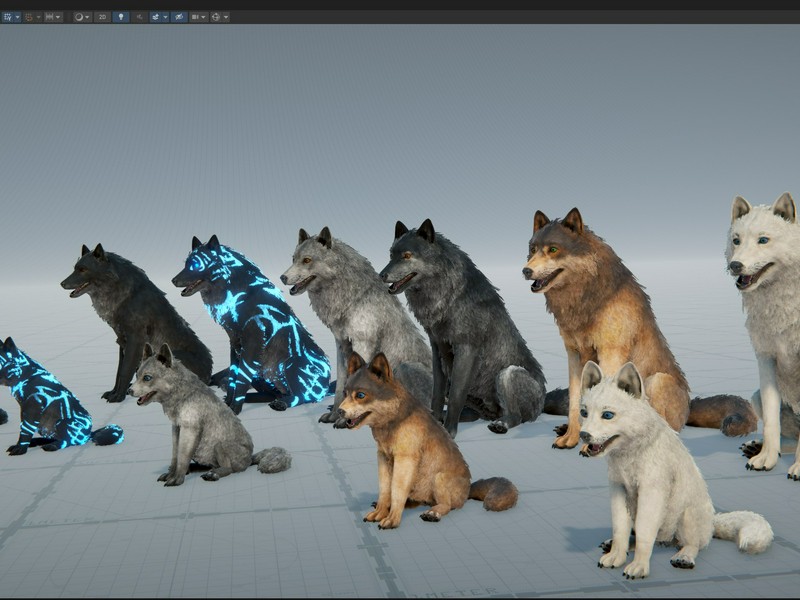The image size is (800, 600).
Task: Toggle the Gizmos globe icon
Action: coord(216,17)
